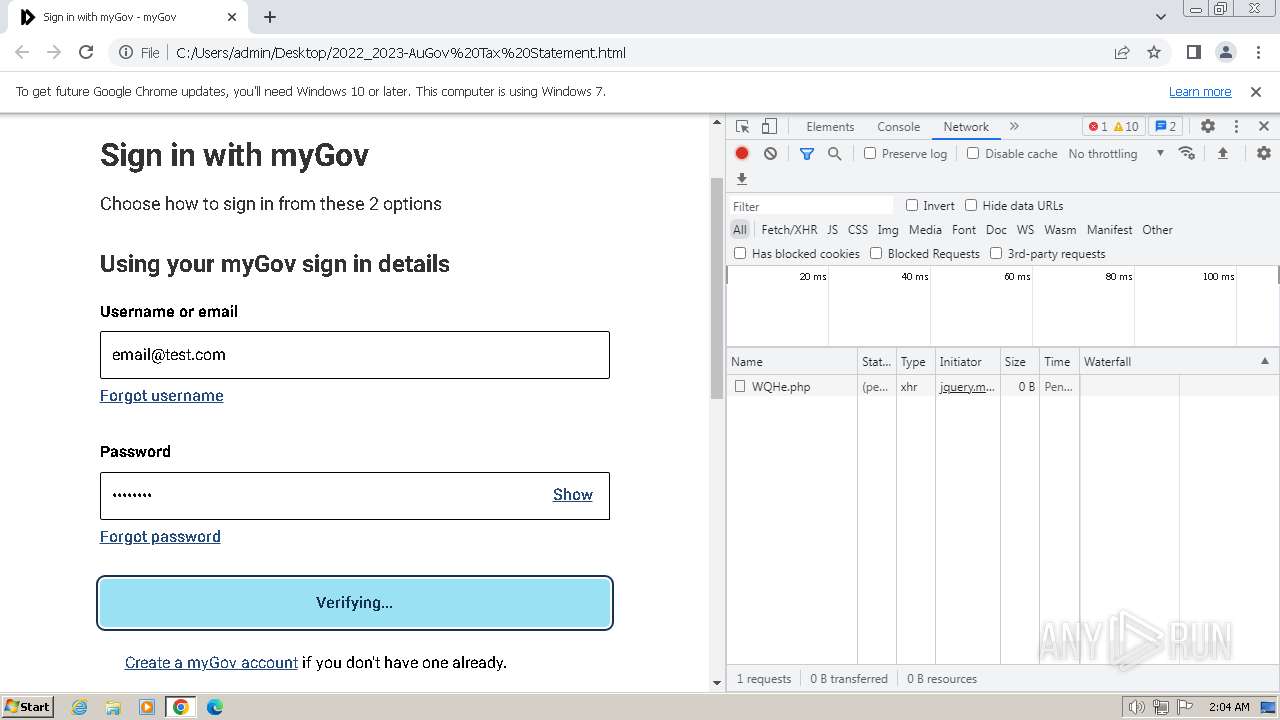Filter requests by Img type
This screenshot has height=720, width=1280.
coord(888,229)
